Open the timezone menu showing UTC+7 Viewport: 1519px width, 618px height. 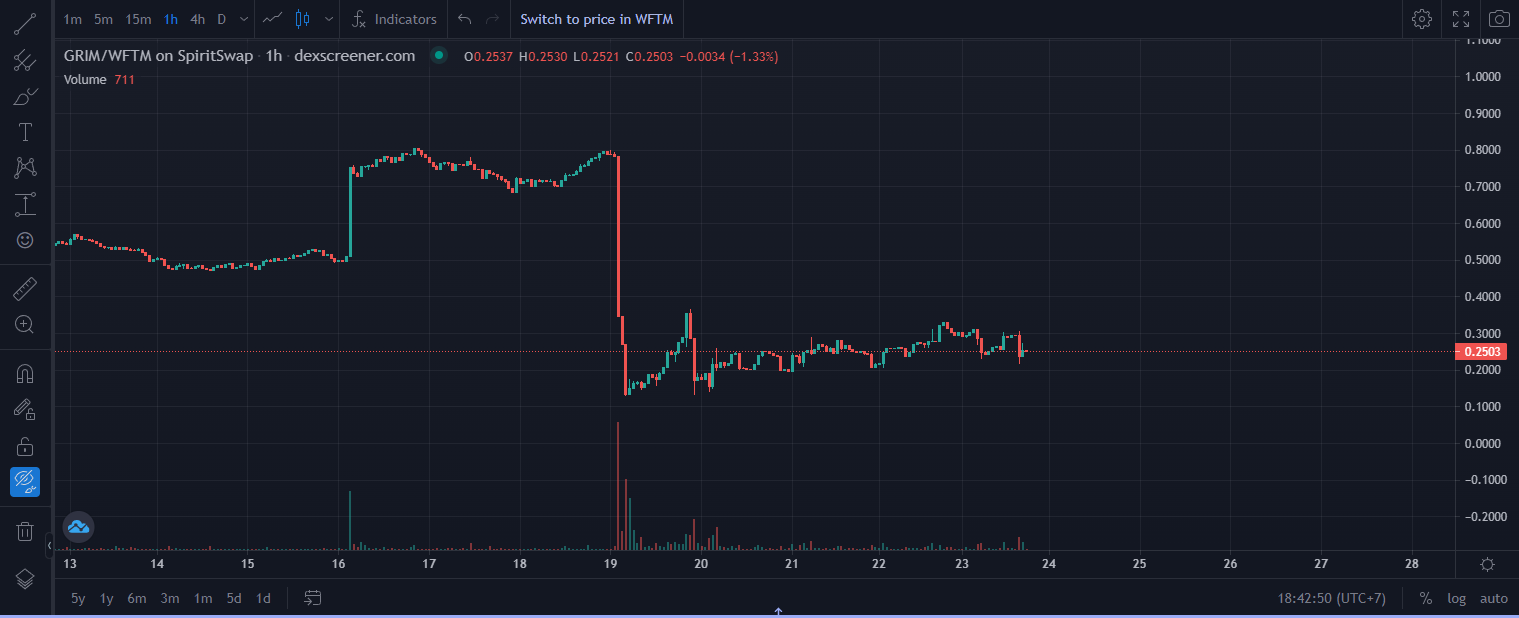coord(1331,598)
